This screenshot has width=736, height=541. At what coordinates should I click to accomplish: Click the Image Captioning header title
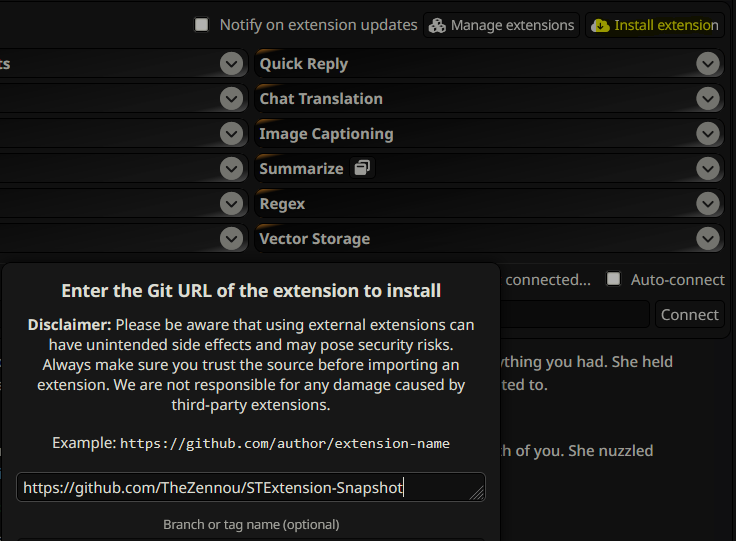point(326,134)
